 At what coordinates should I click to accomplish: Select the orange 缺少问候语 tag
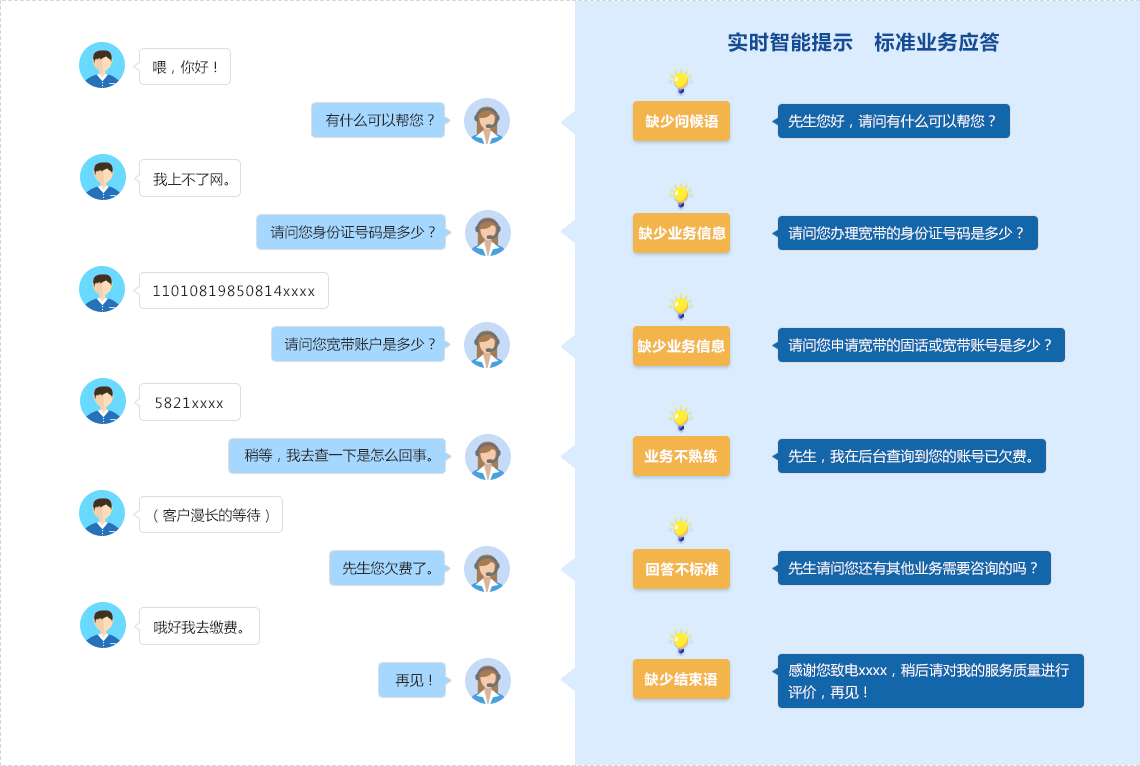[x=681, y=120]
